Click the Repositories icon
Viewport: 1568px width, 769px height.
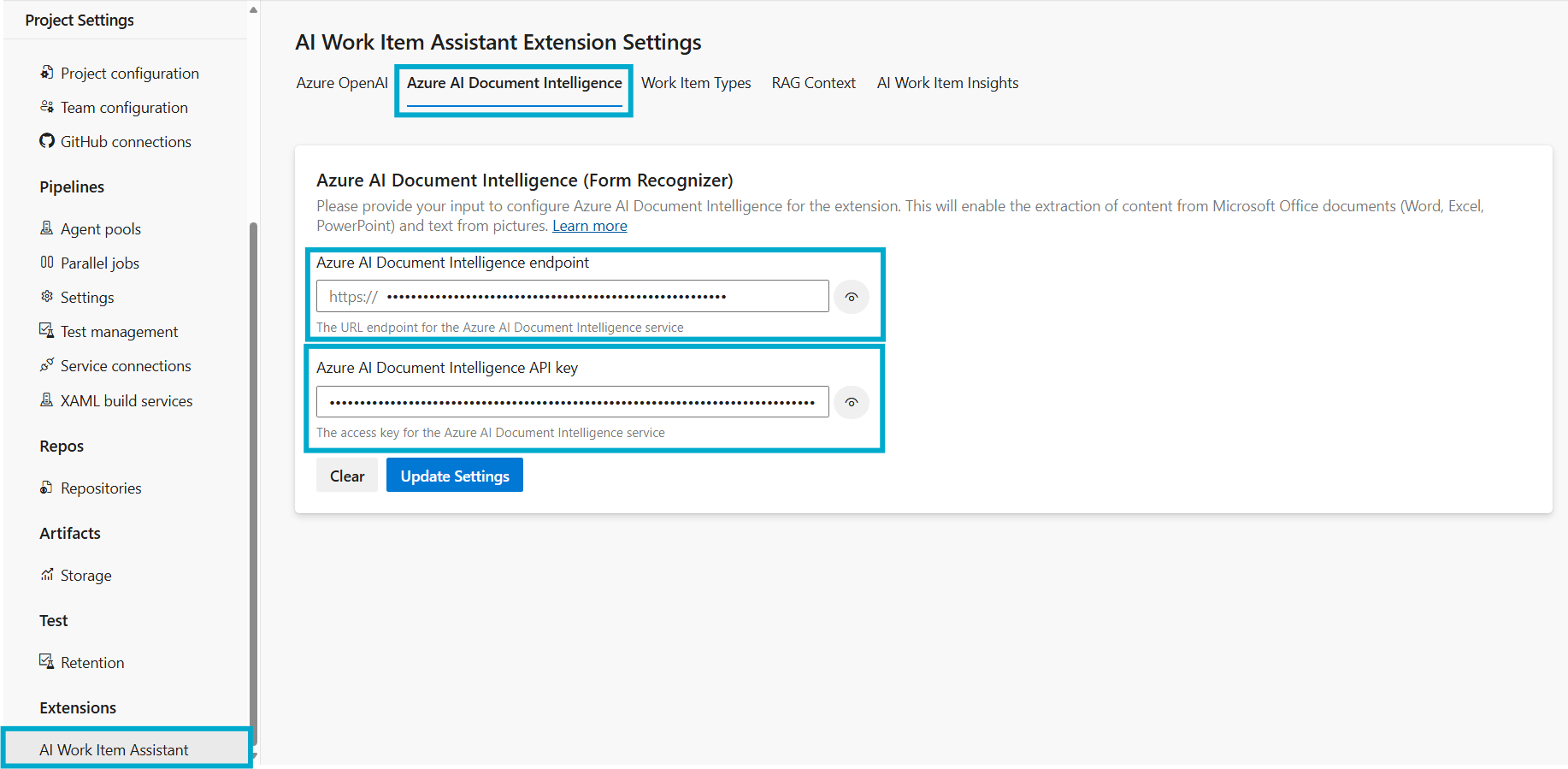pyautogui.click(x=47, y=488)
